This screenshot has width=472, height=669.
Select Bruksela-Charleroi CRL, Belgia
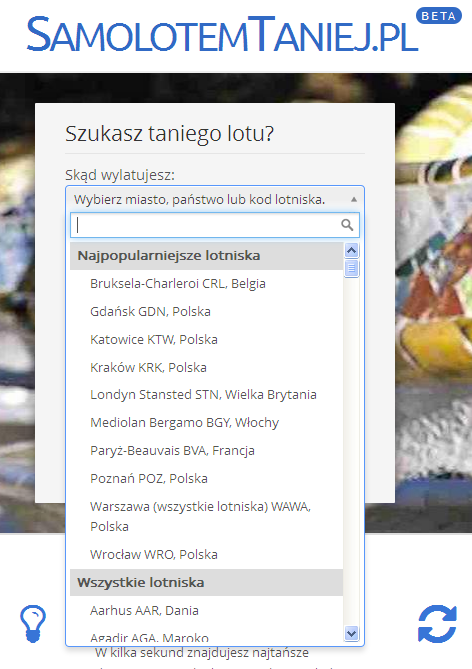pyautogui.click(x=207, y=284)
